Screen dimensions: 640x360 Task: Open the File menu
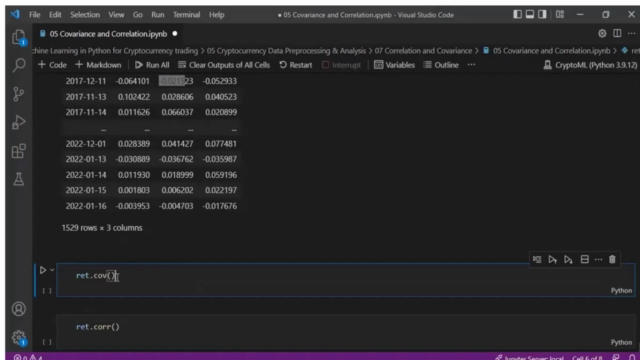35,15
